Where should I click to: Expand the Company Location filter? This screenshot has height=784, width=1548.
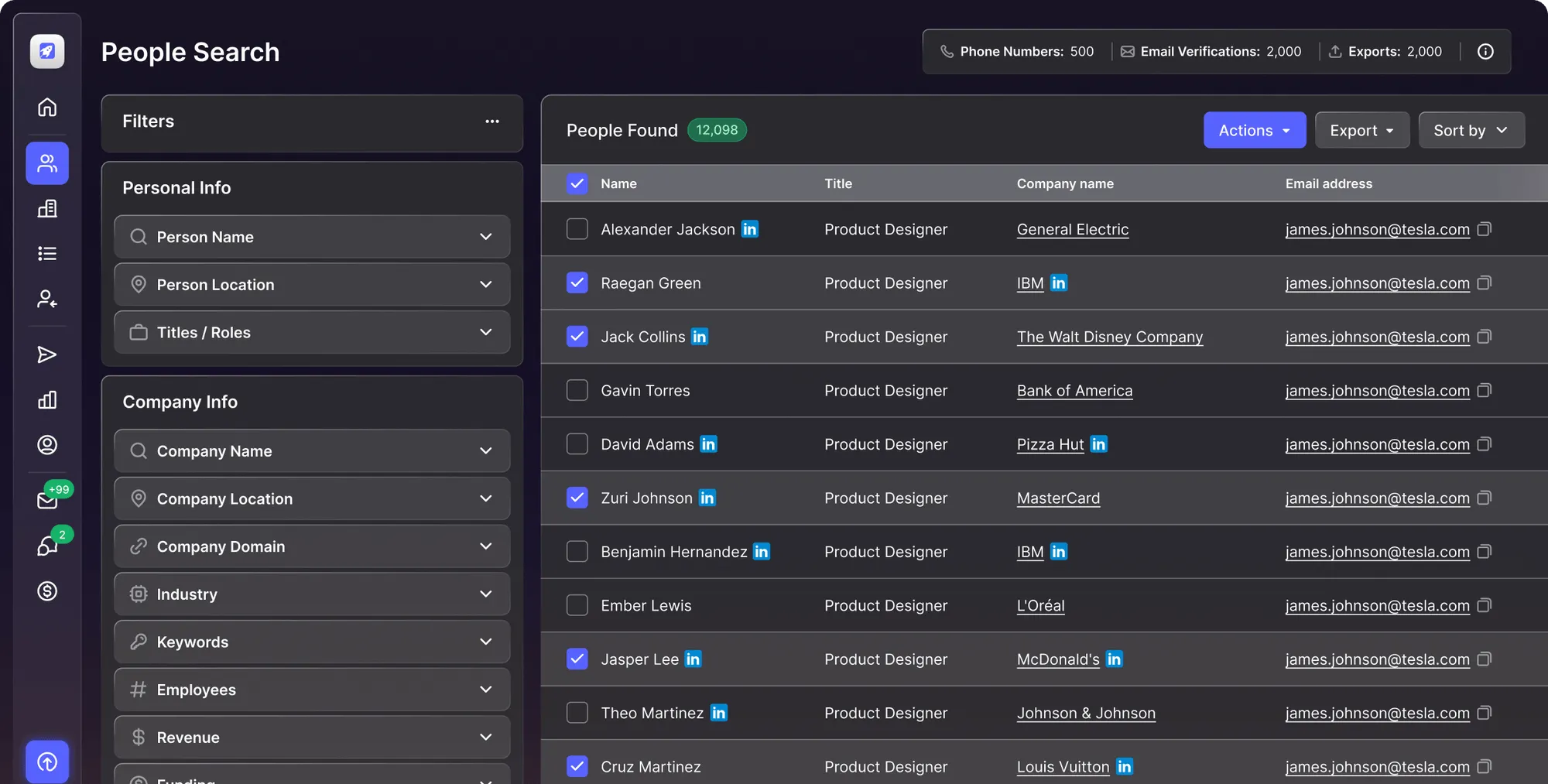[312, 499]
